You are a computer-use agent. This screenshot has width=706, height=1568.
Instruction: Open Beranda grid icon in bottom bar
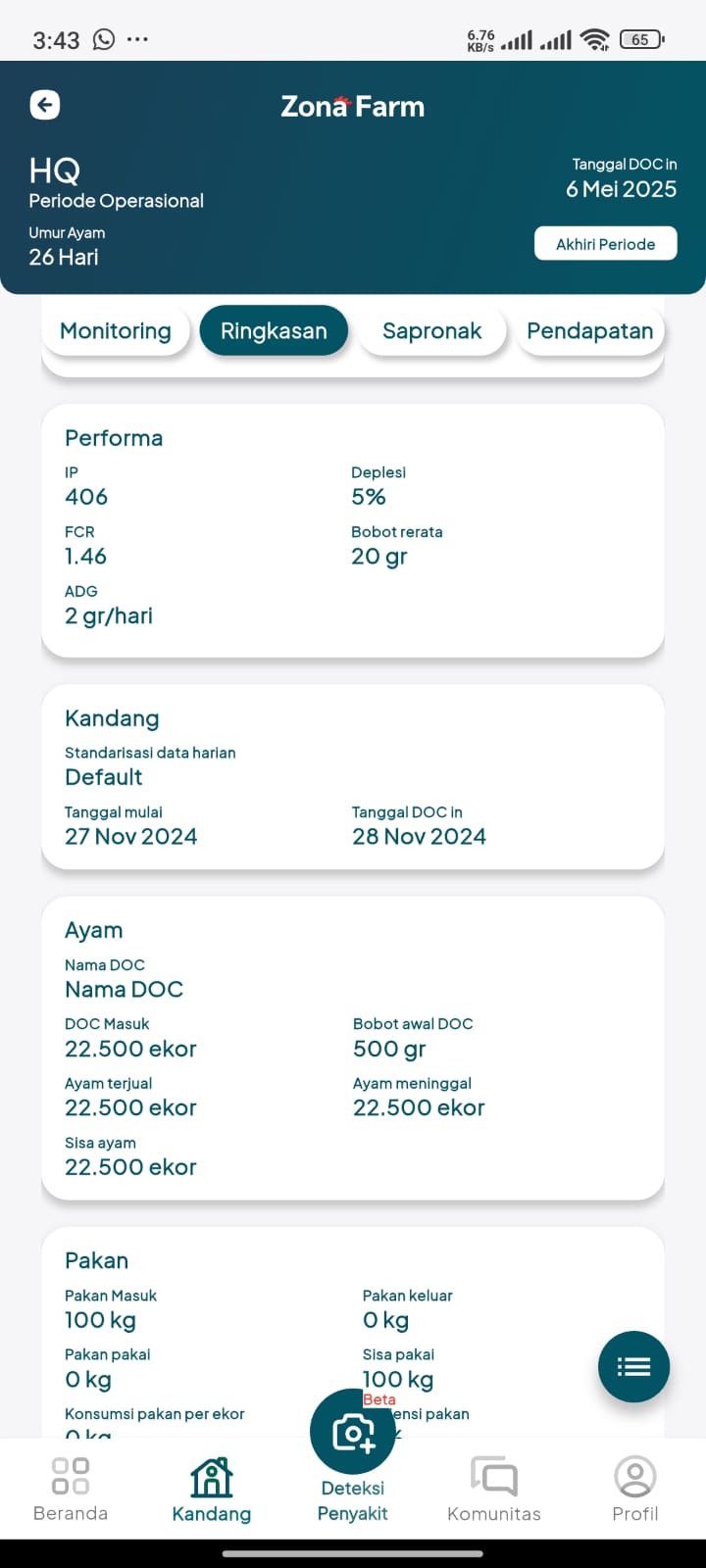click(x=71, y=1476)
